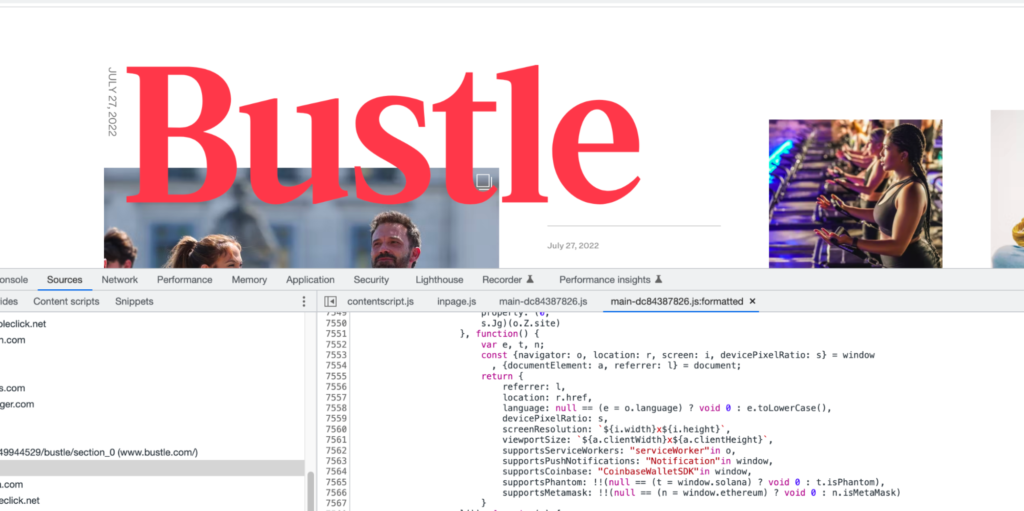Select the 'oleclick.net' entry at tree top
The image size is (1024, 511).
(23, 323)
